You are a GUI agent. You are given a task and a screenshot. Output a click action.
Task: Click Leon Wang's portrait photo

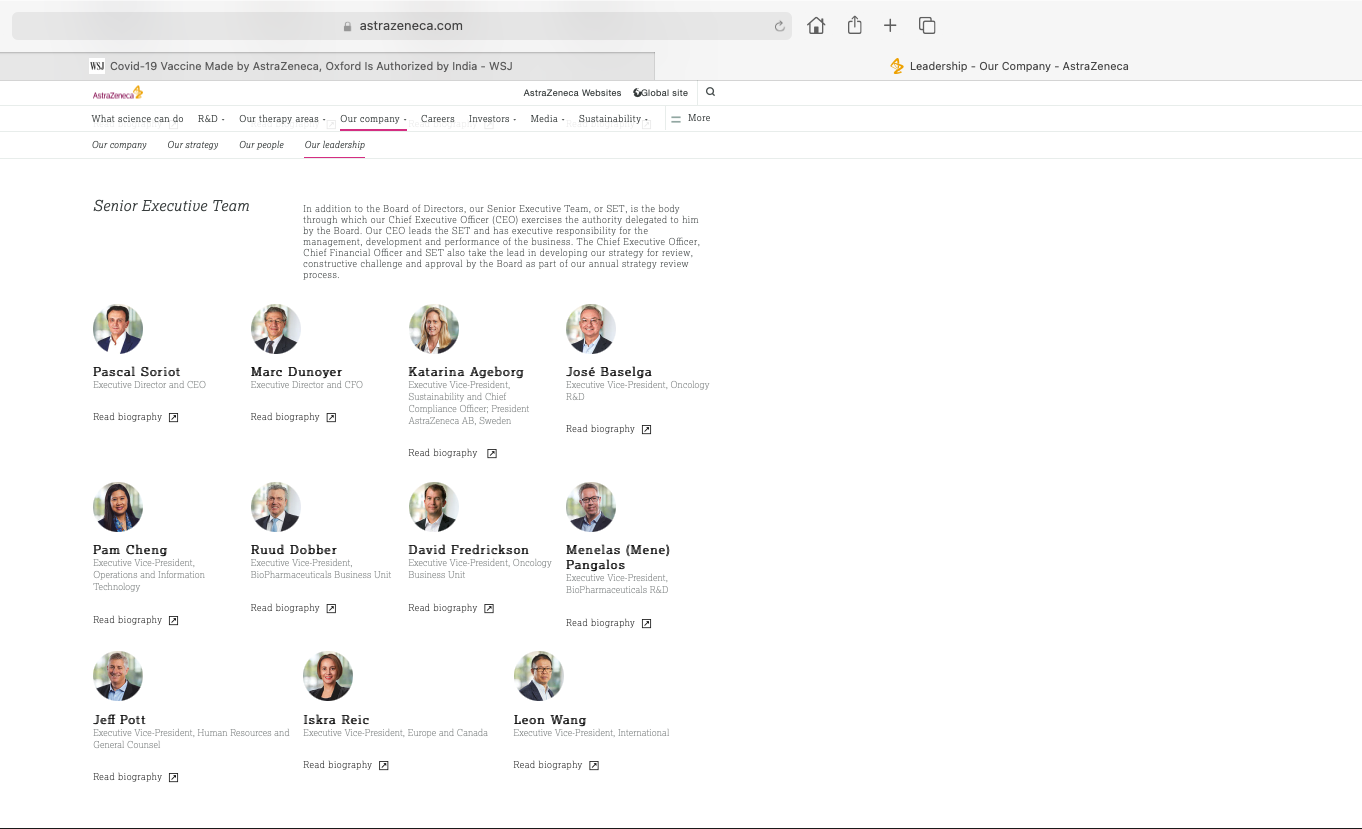[539, 676]
